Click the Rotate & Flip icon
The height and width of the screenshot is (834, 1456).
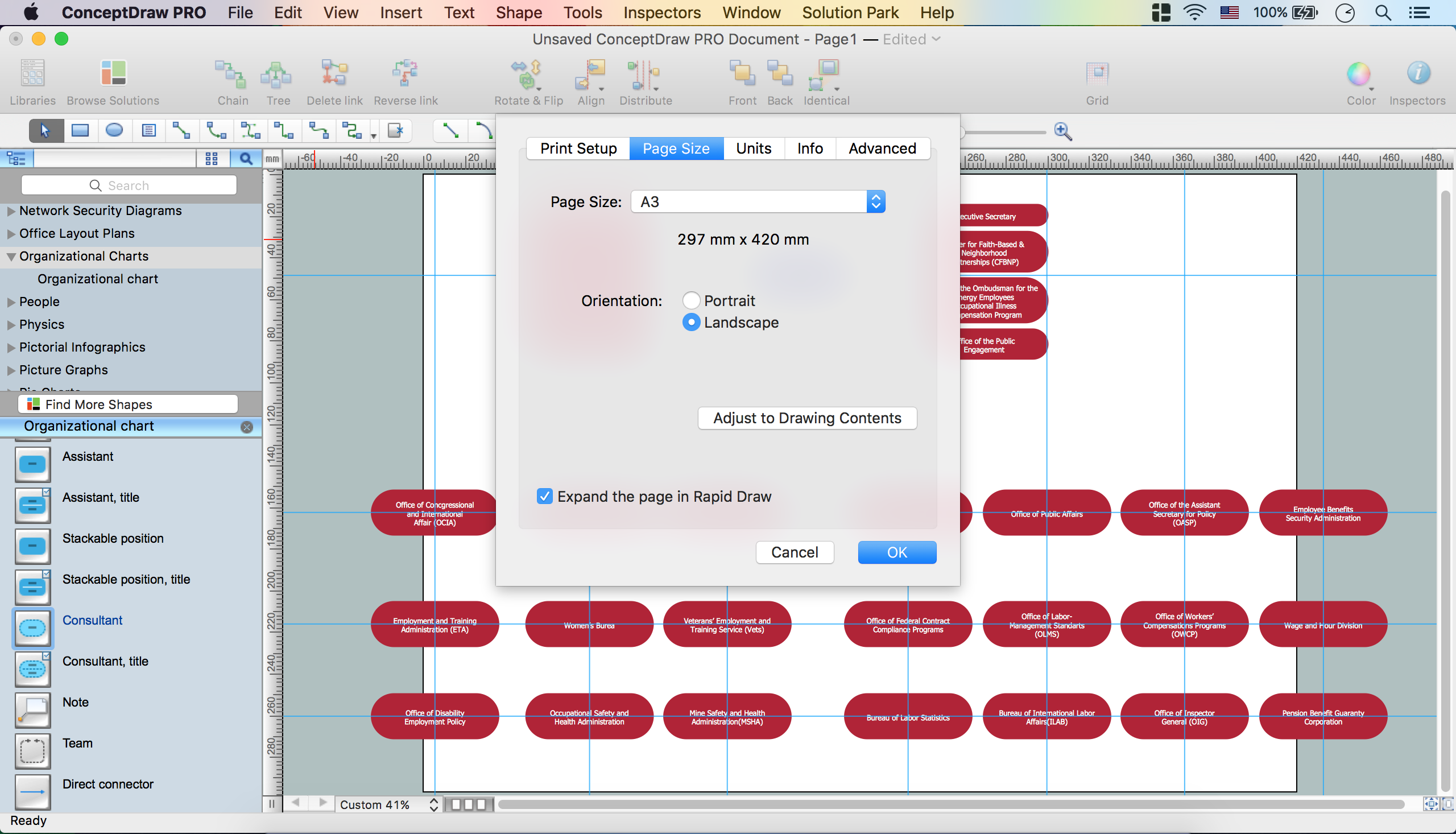pos(527,75)
